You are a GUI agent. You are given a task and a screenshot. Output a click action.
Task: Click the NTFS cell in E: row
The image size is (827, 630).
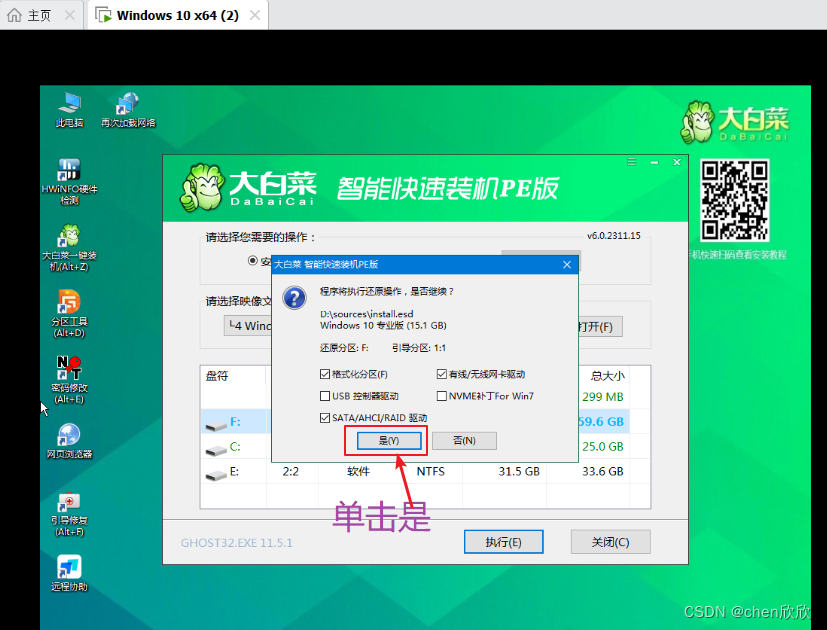430,471
